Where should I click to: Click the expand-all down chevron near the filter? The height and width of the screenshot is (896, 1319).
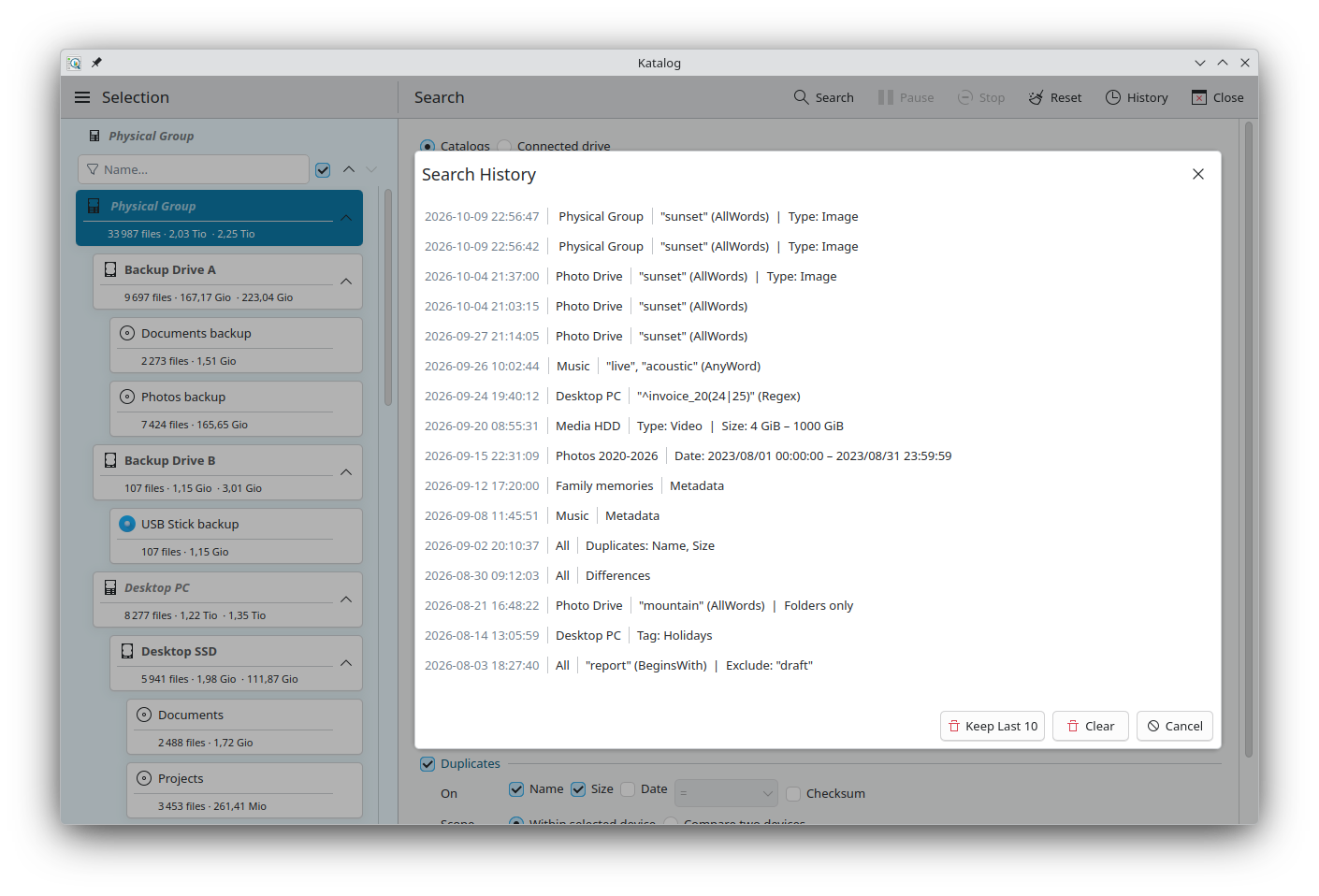[x=371, y=169]
